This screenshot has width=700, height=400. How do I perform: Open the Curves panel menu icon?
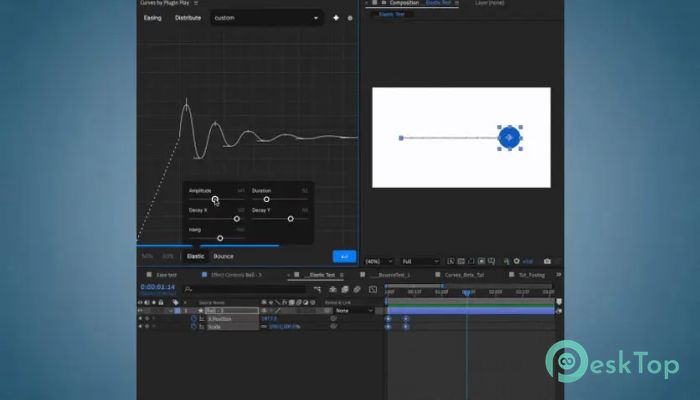[x=196, y=3]
